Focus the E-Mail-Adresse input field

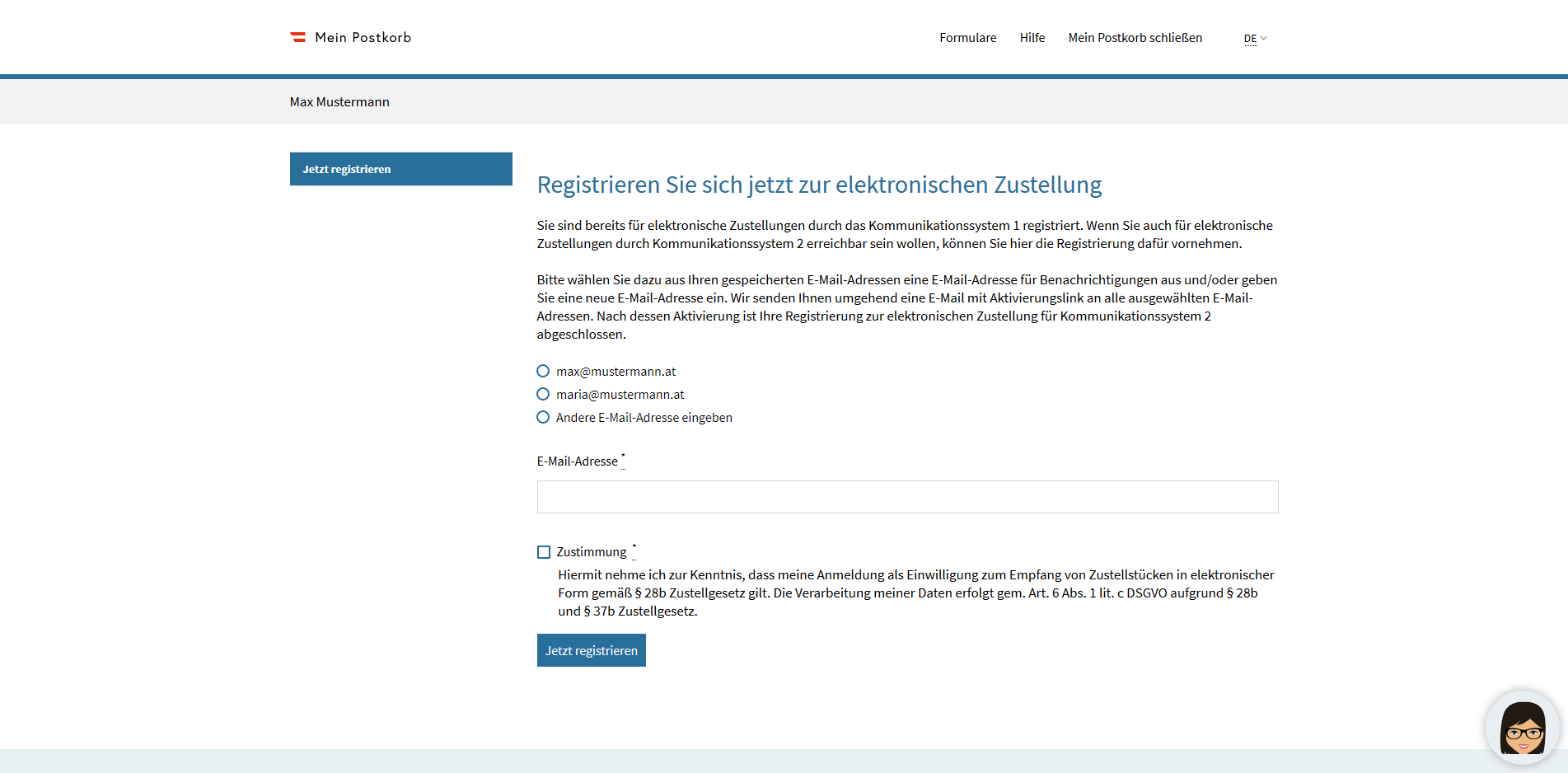click(907, 497)
